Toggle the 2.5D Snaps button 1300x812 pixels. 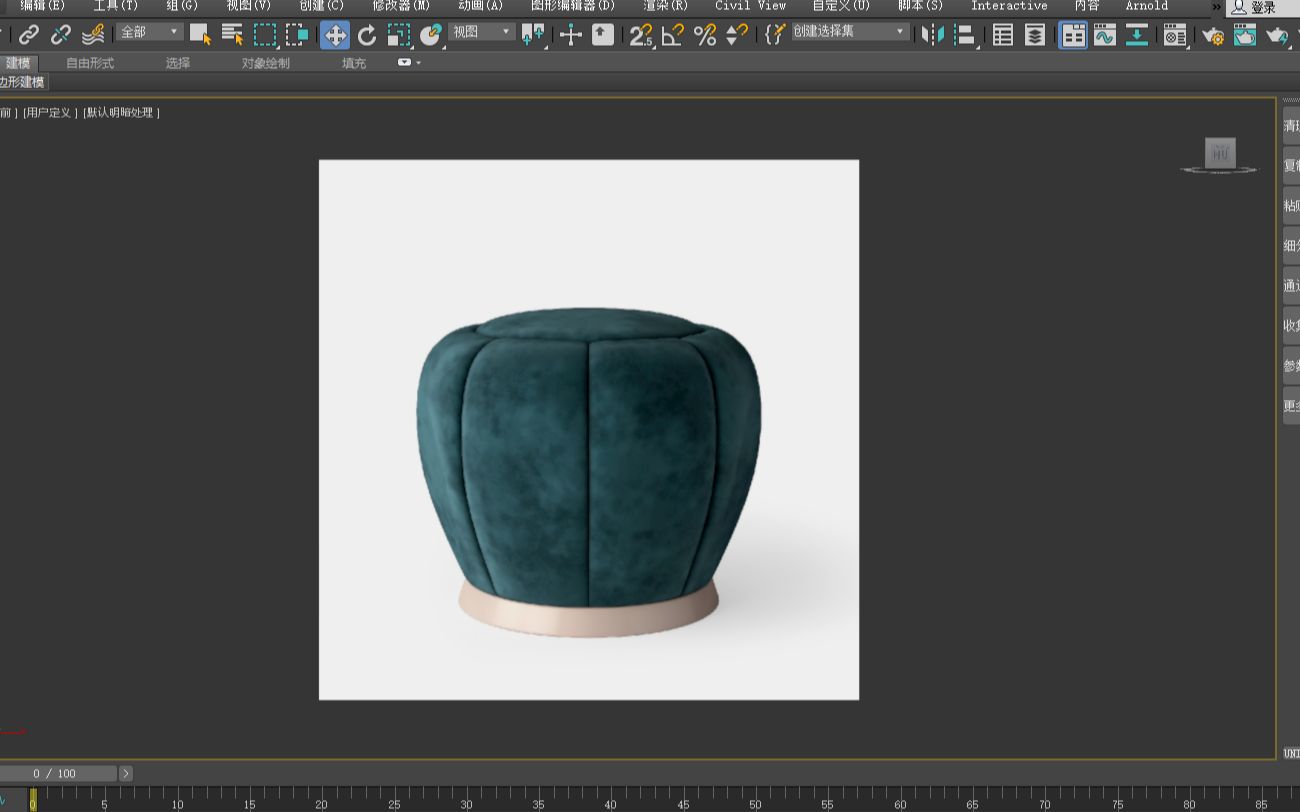(641, 35)
